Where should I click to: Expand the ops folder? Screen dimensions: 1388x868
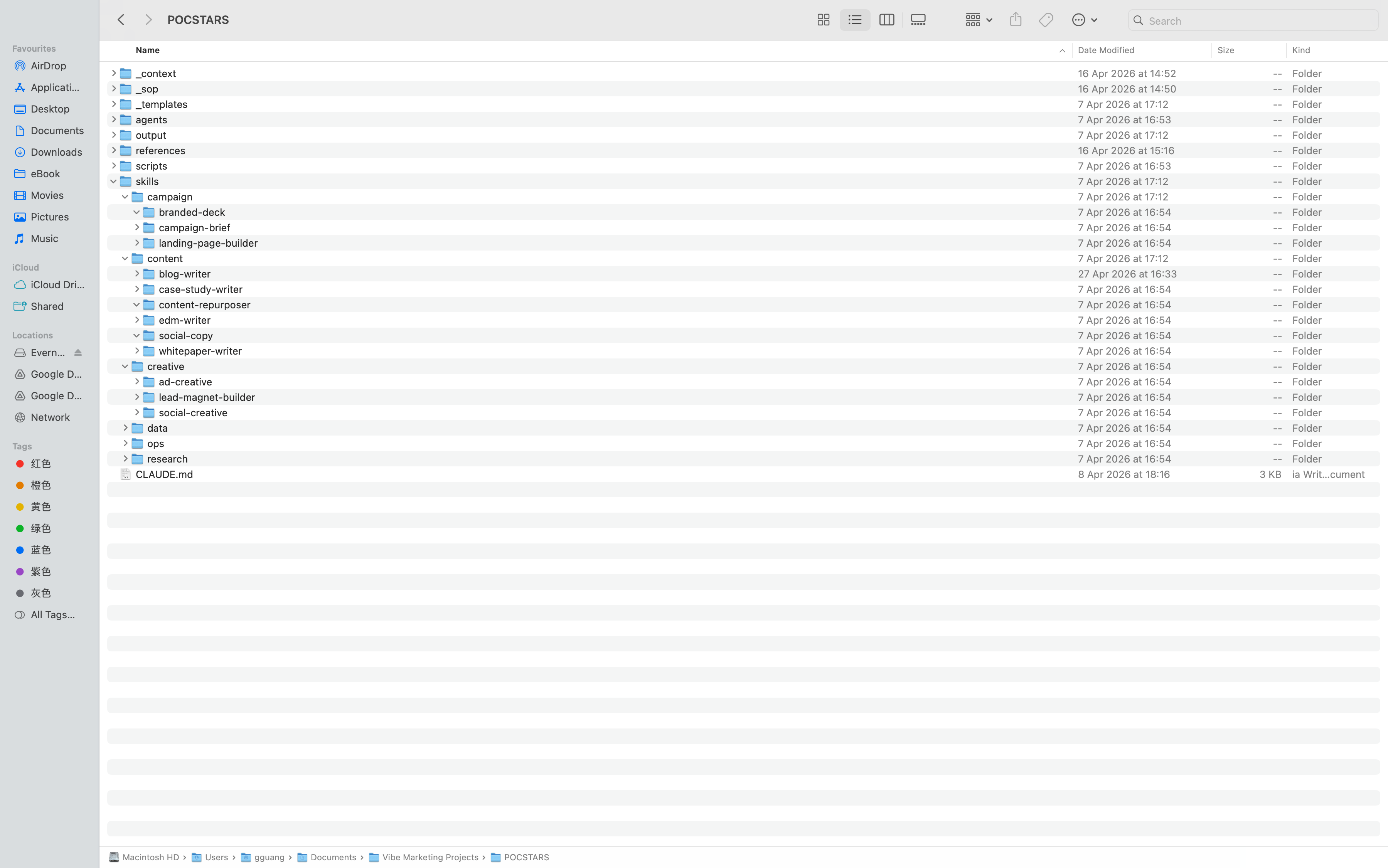pos(125,443)
